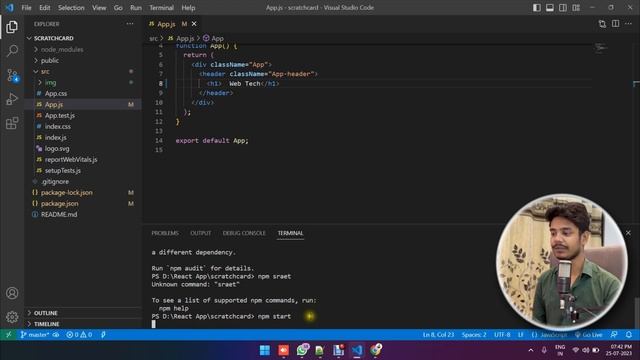Open index.js file in explorer
Screen dimensions: 640x360
[x=83, y=138]
